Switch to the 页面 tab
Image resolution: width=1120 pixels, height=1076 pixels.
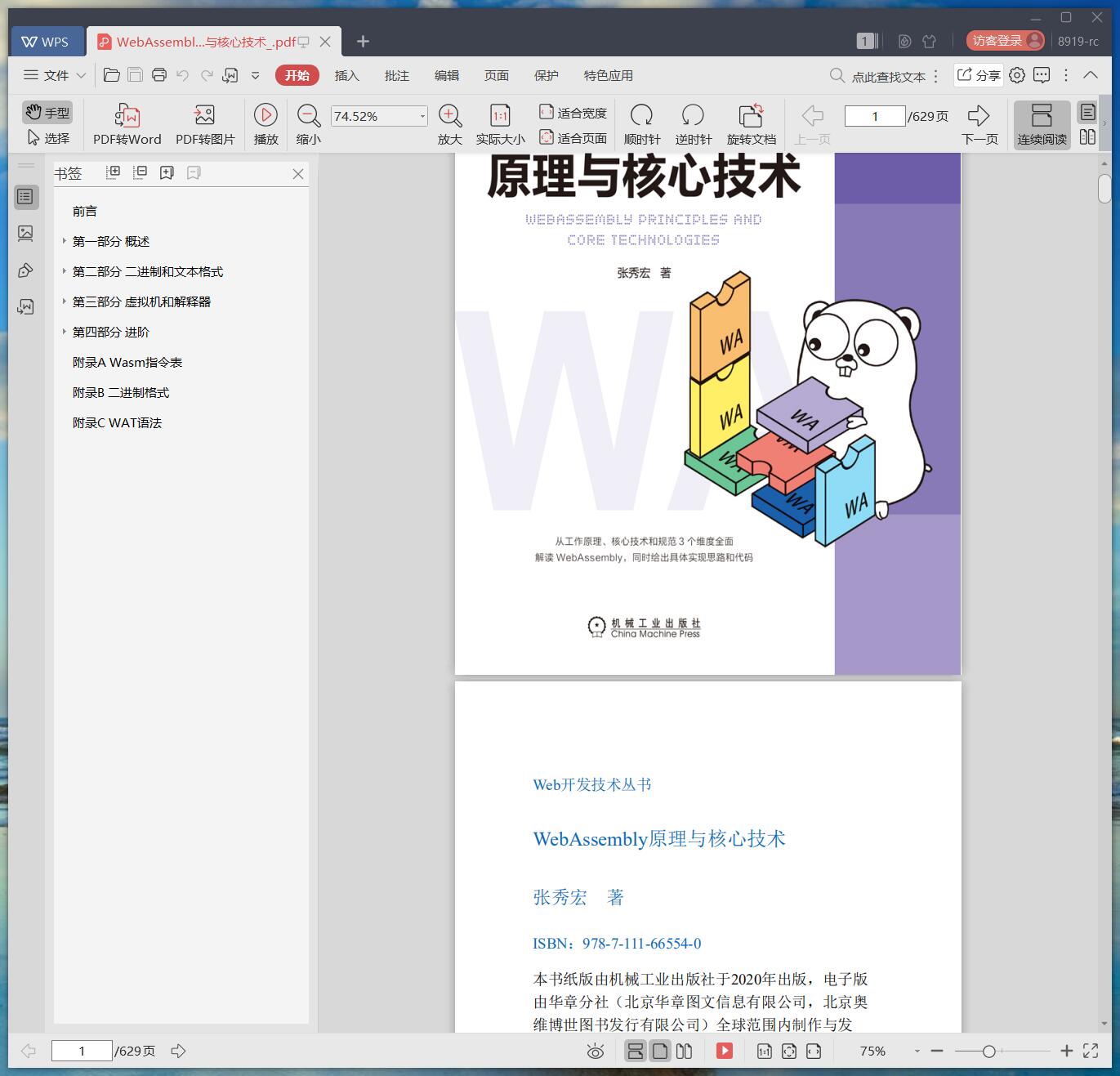point(496,75)
